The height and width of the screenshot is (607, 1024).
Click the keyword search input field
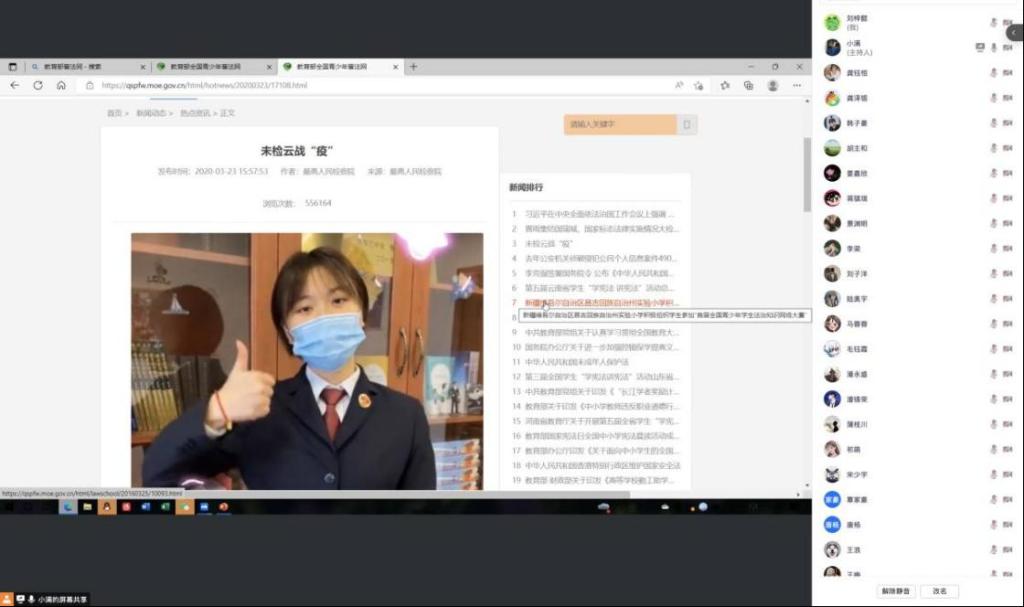(x=620, y=125)
